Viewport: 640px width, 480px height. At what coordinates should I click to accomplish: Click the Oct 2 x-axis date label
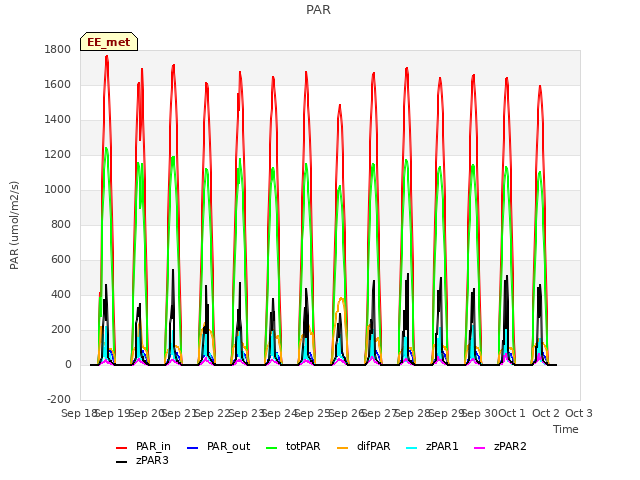pyautogui.click(x=546, y=413)
